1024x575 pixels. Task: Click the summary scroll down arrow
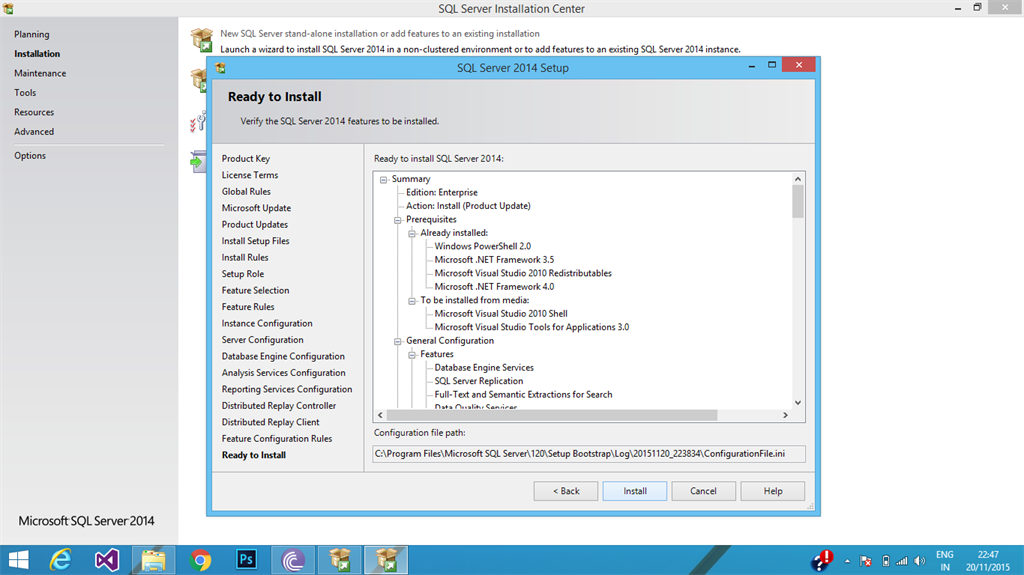pyautogui.click(x=797, y=402)
